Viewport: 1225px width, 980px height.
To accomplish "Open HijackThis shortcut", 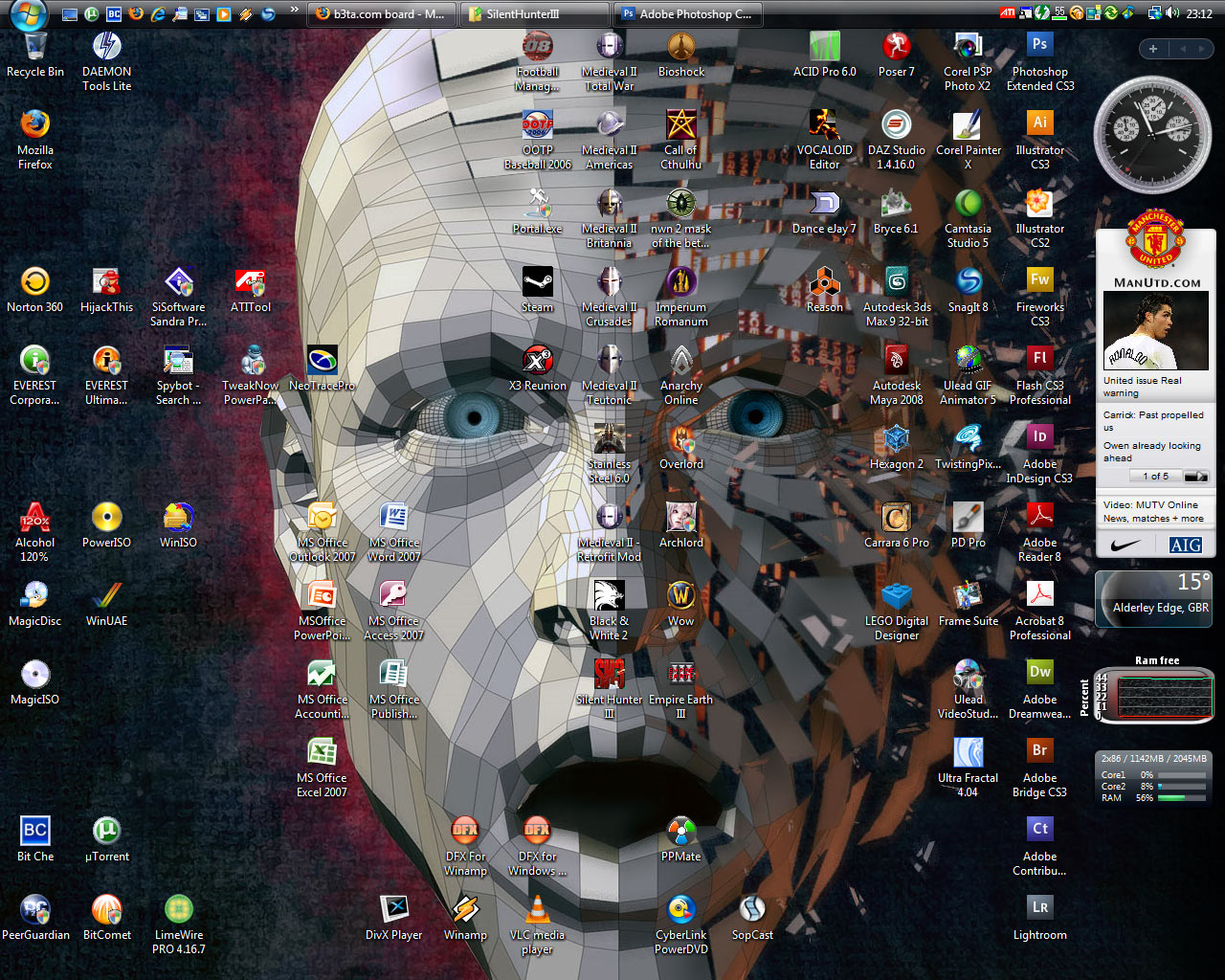I will [107, 290].
